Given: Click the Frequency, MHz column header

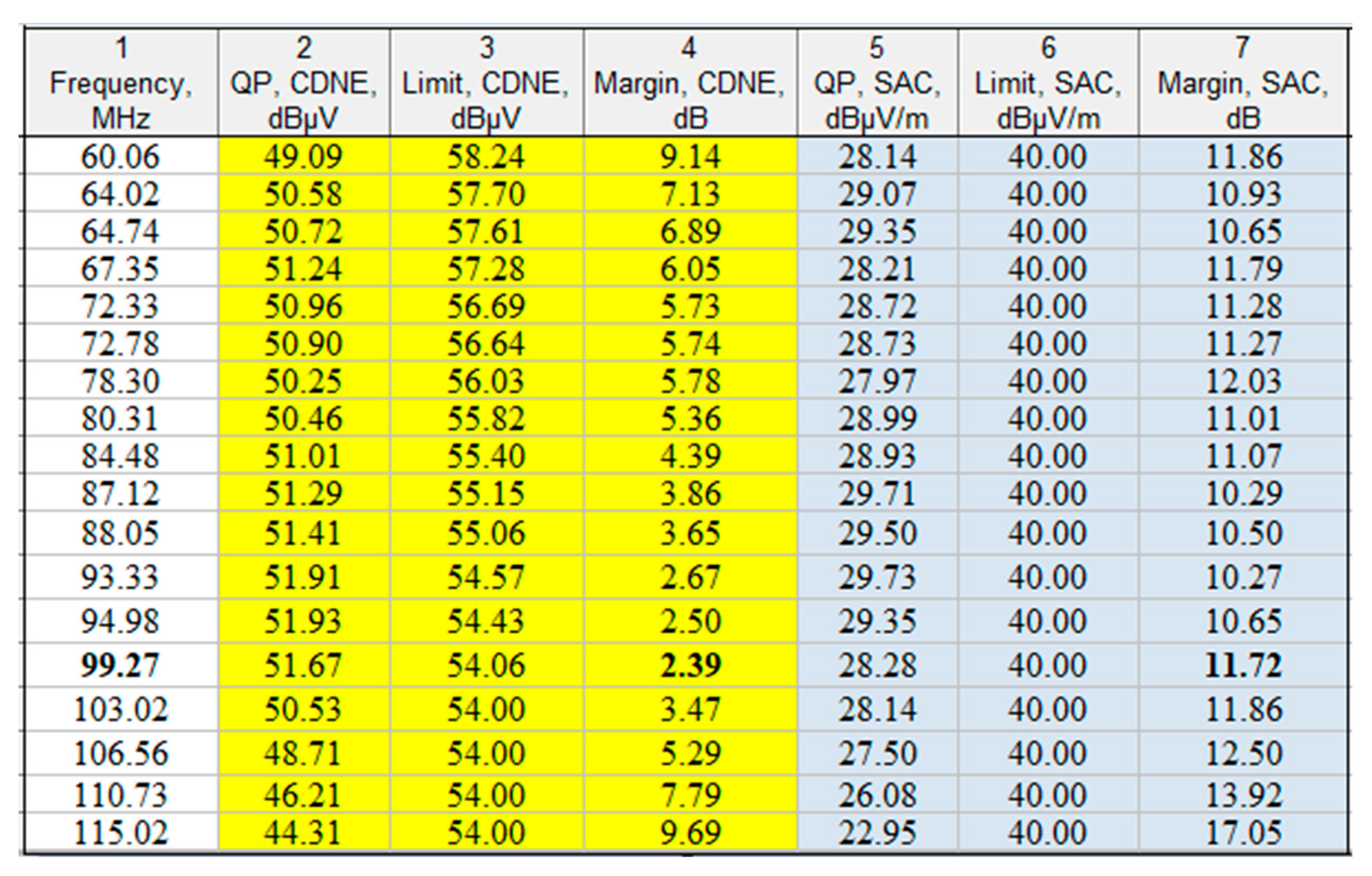Looking at the screenshot, I should 121,83.
